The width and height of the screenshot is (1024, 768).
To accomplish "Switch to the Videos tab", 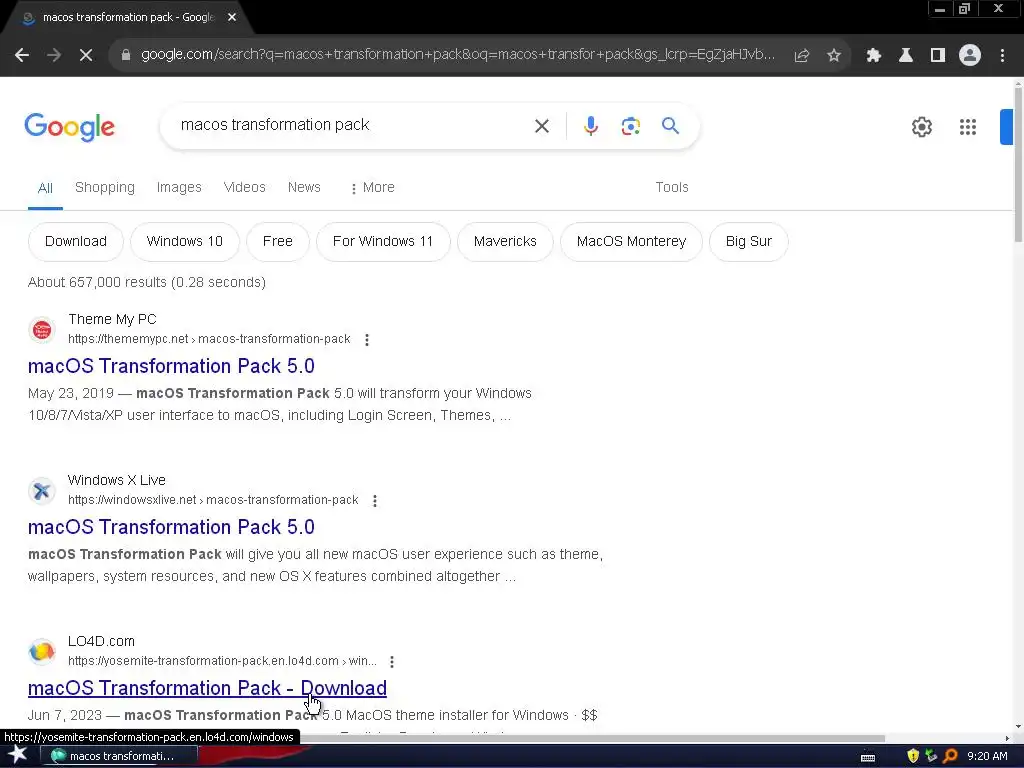I will pos(244,187).
